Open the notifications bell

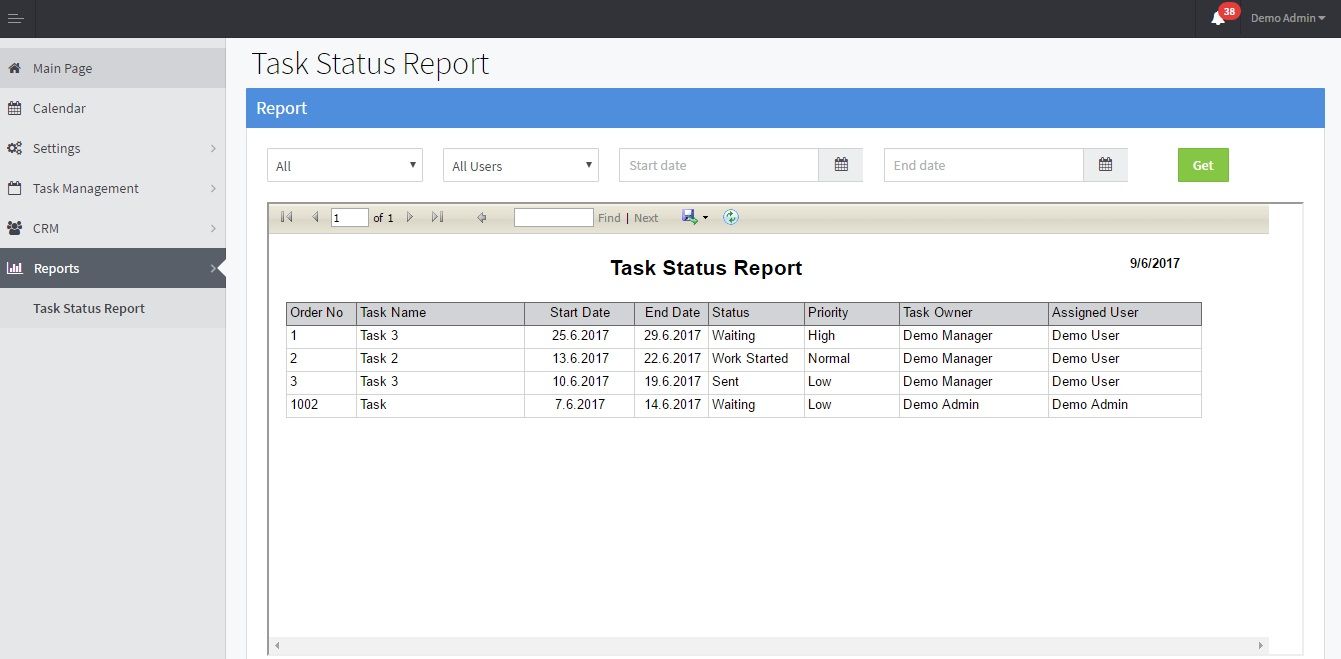1217,18
